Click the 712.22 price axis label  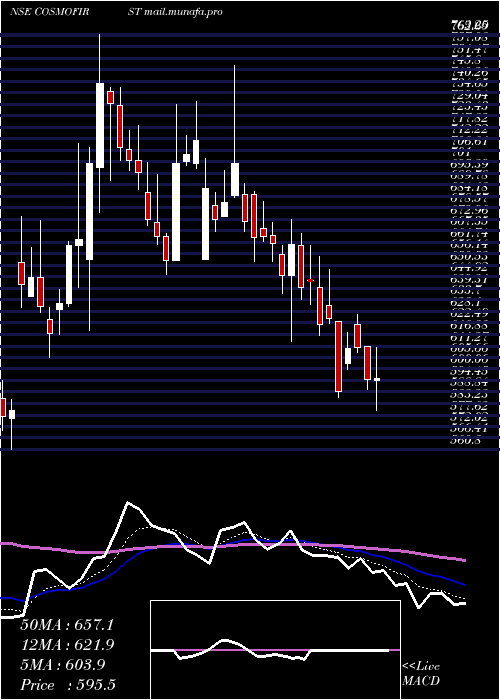pyautogui.click(x=470, y=129)
